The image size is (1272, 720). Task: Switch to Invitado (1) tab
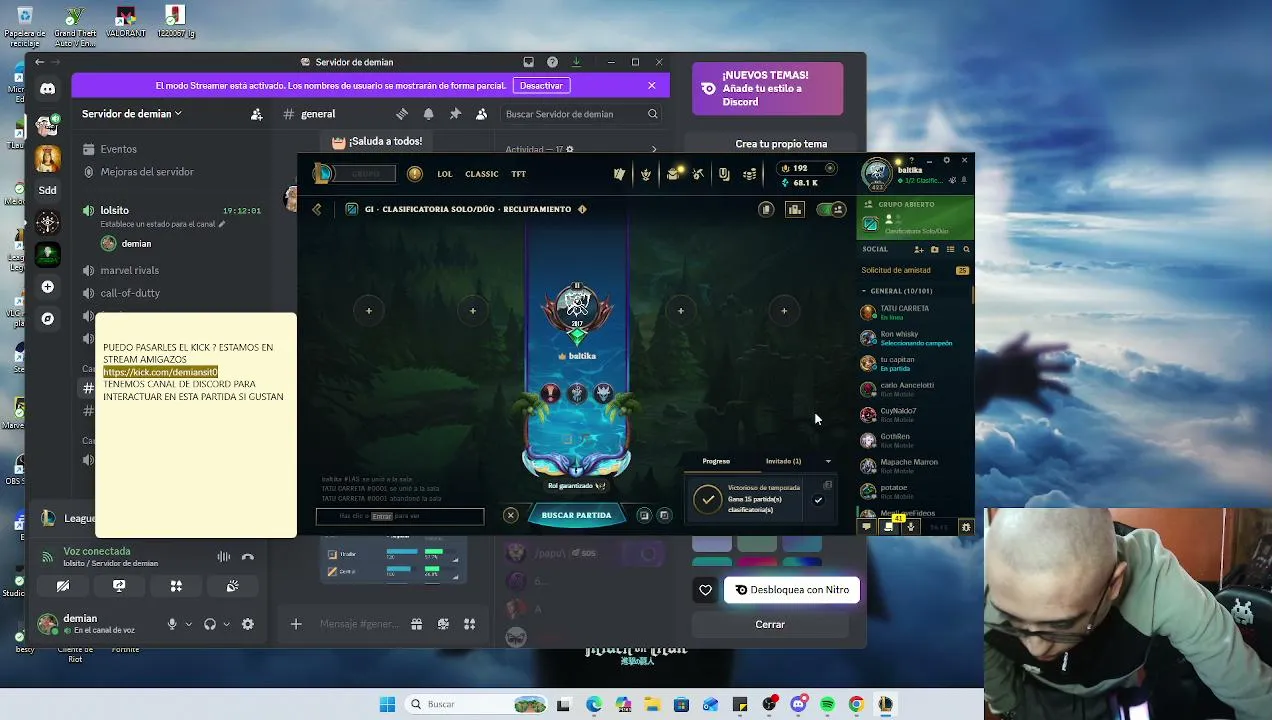(783, 461)
